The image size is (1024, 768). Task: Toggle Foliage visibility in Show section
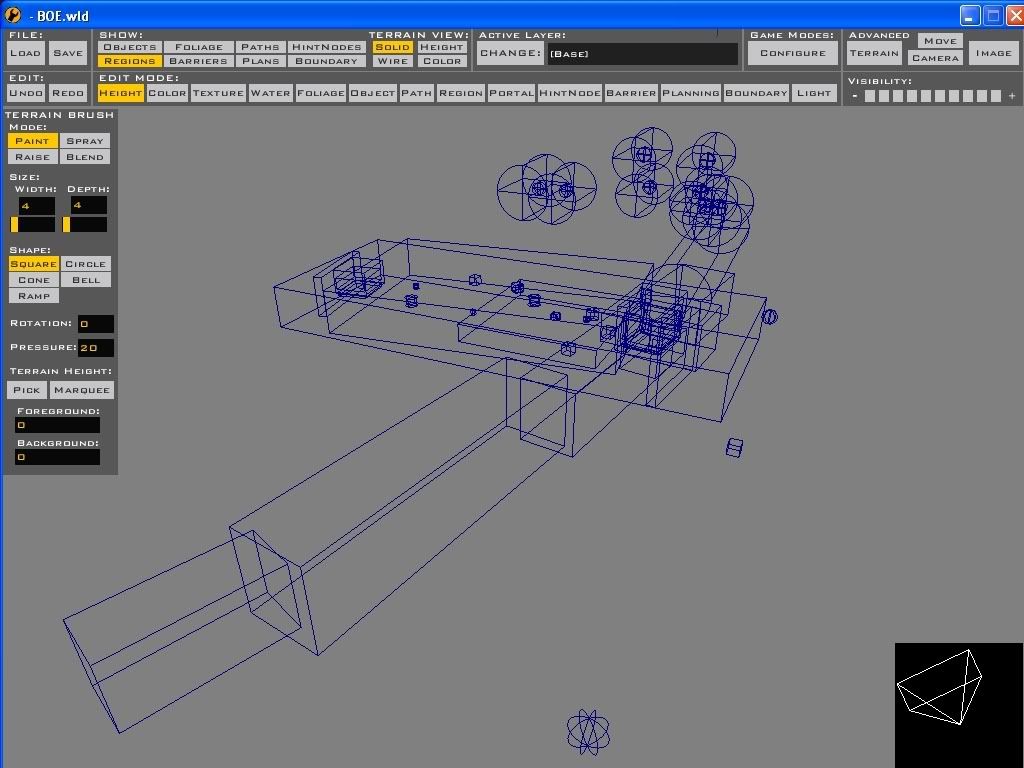click(199, 47)
